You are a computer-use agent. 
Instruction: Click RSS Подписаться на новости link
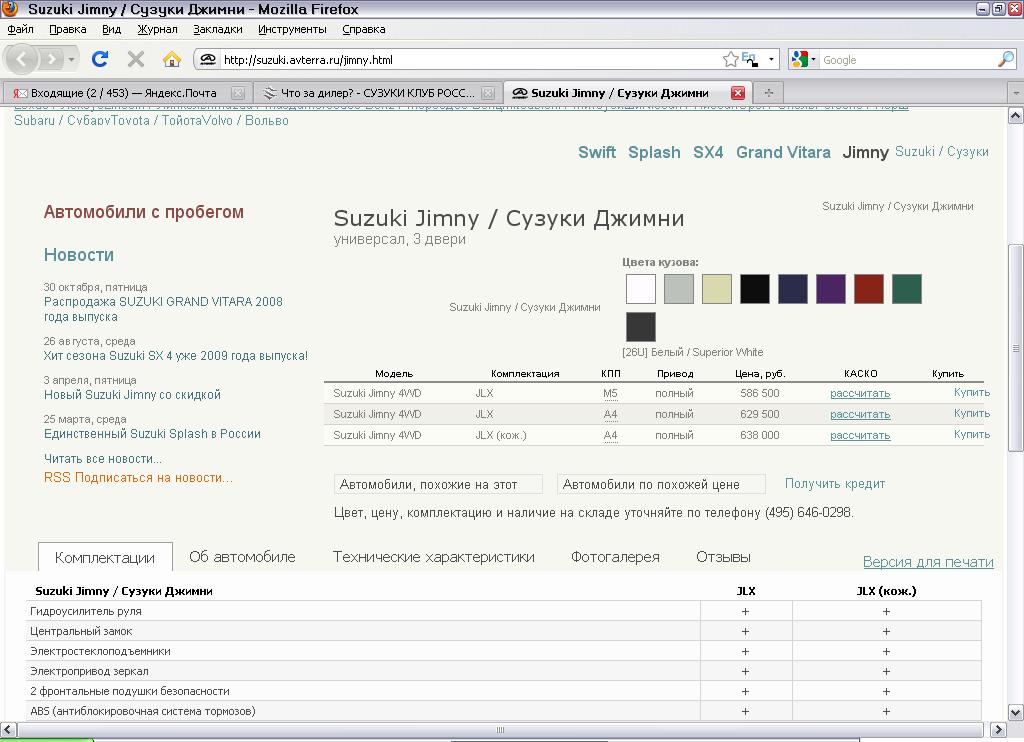[x=138, y=477]
